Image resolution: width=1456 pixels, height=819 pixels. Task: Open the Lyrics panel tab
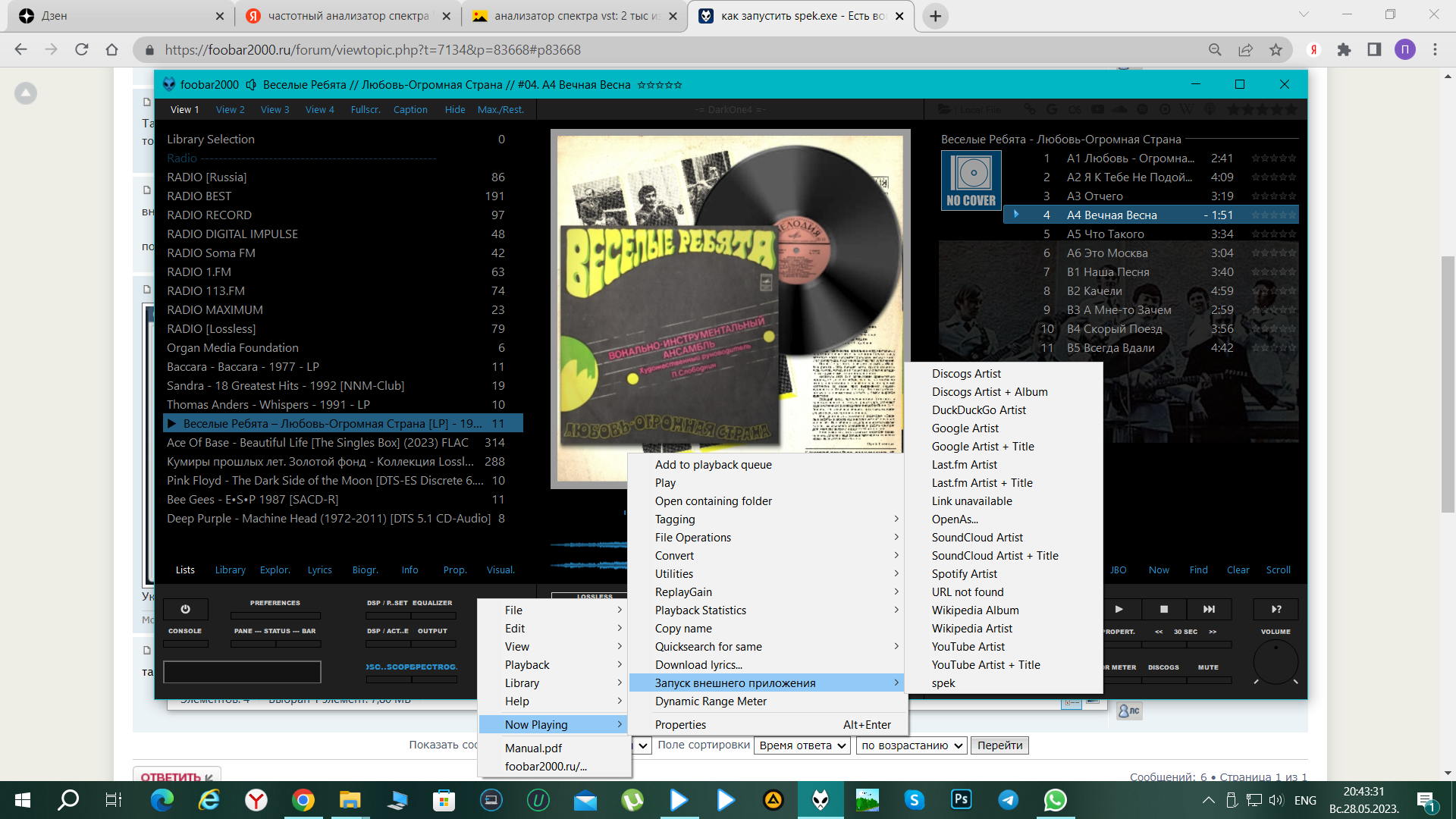point(319,570)
